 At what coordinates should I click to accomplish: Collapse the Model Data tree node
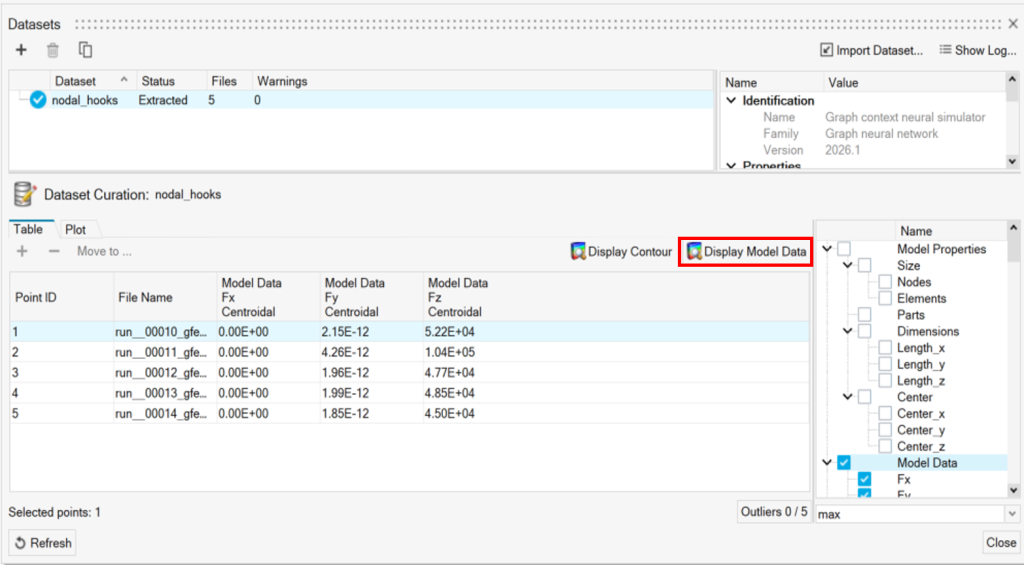(x=827, y=462)
